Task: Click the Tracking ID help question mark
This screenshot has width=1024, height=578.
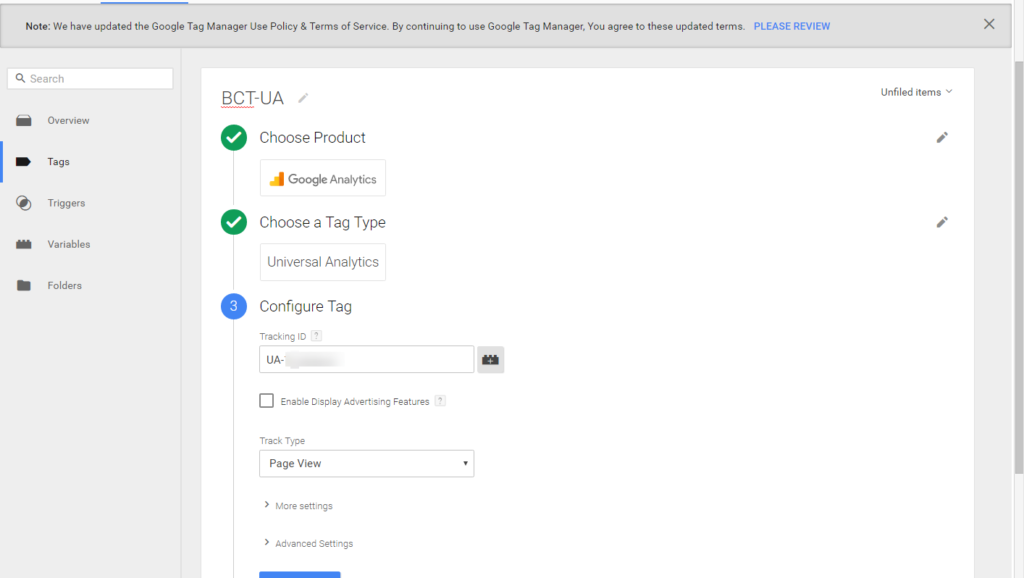Action: (x=318, y=335)
